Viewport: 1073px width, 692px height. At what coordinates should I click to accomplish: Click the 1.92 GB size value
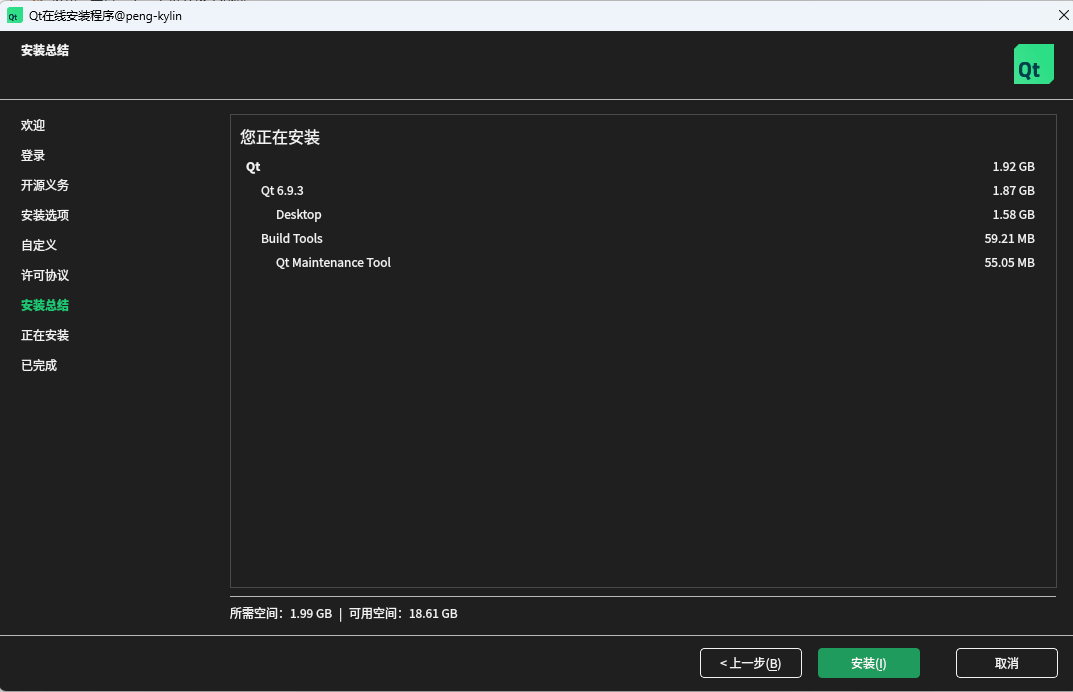1013,166
